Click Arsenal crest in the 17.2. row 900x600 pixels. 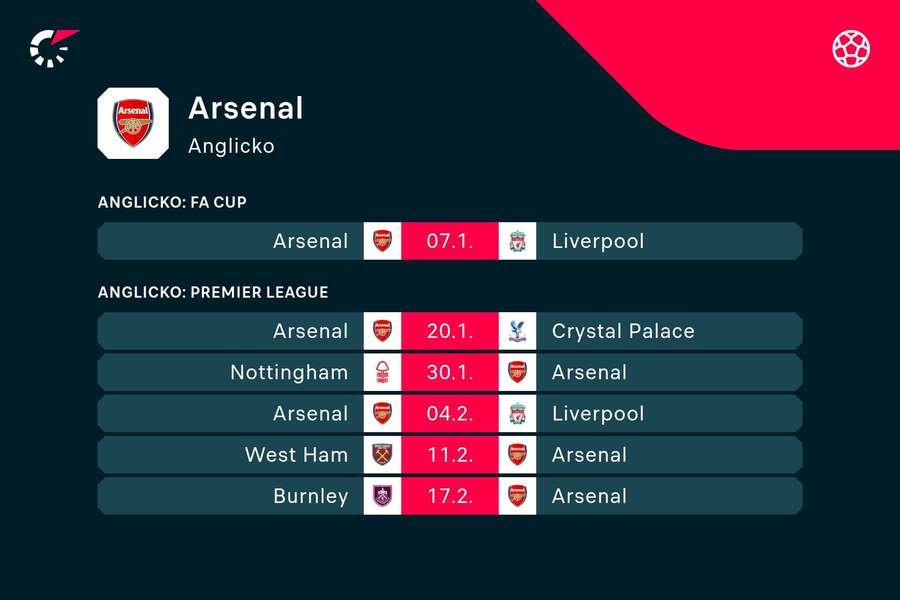click(517, 496)
